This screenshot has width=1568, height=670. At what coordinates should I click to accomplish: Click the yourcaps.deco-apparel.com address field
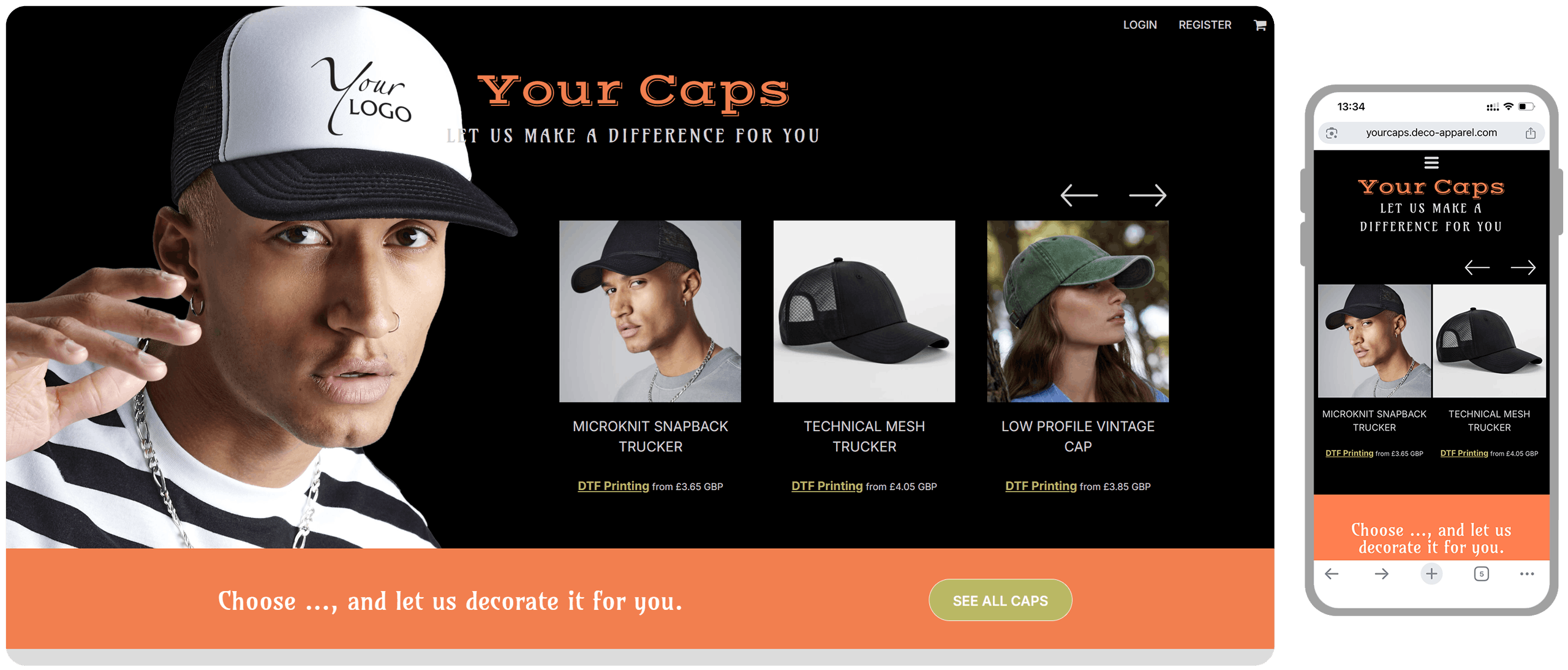[x=1431, y=133]
